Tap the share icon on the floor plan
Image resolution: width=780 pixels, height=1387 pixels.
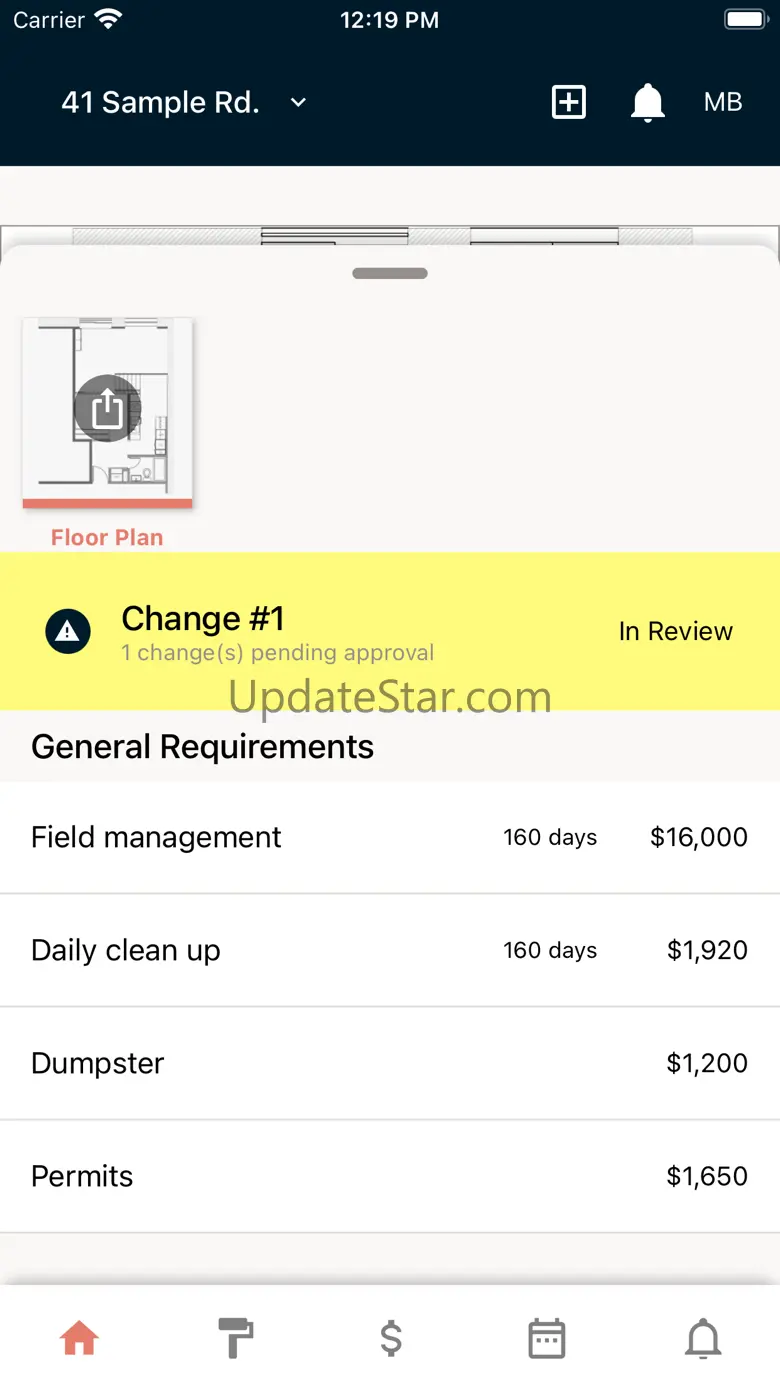click(107, 408)
